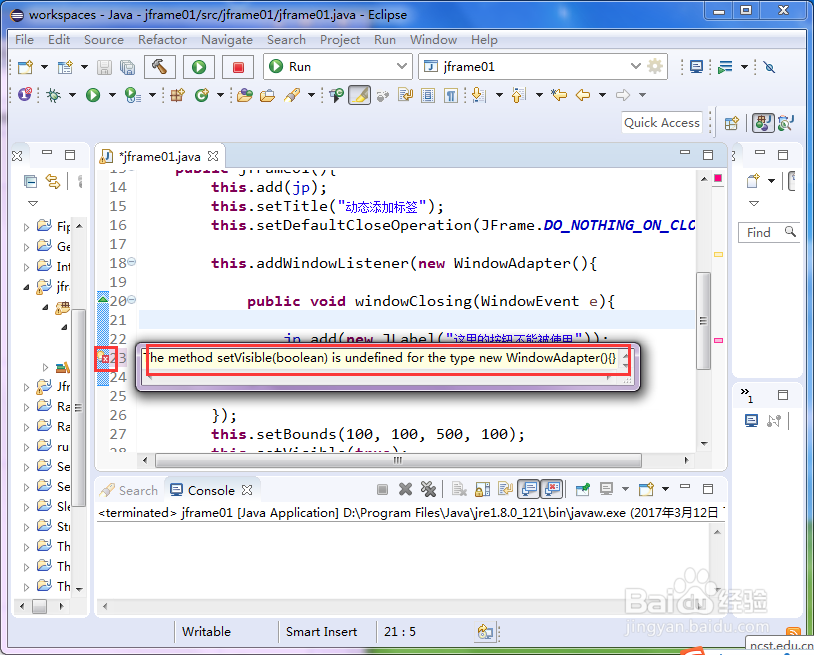Click the Save icon in toolbar

104,67
